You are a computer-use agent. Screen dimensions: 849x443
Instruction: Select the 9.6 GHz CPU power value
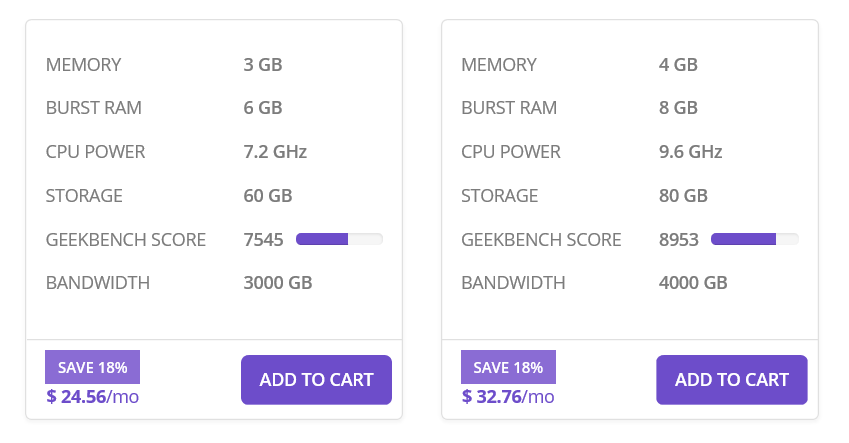pyautogui.click(x=690, y=152)
